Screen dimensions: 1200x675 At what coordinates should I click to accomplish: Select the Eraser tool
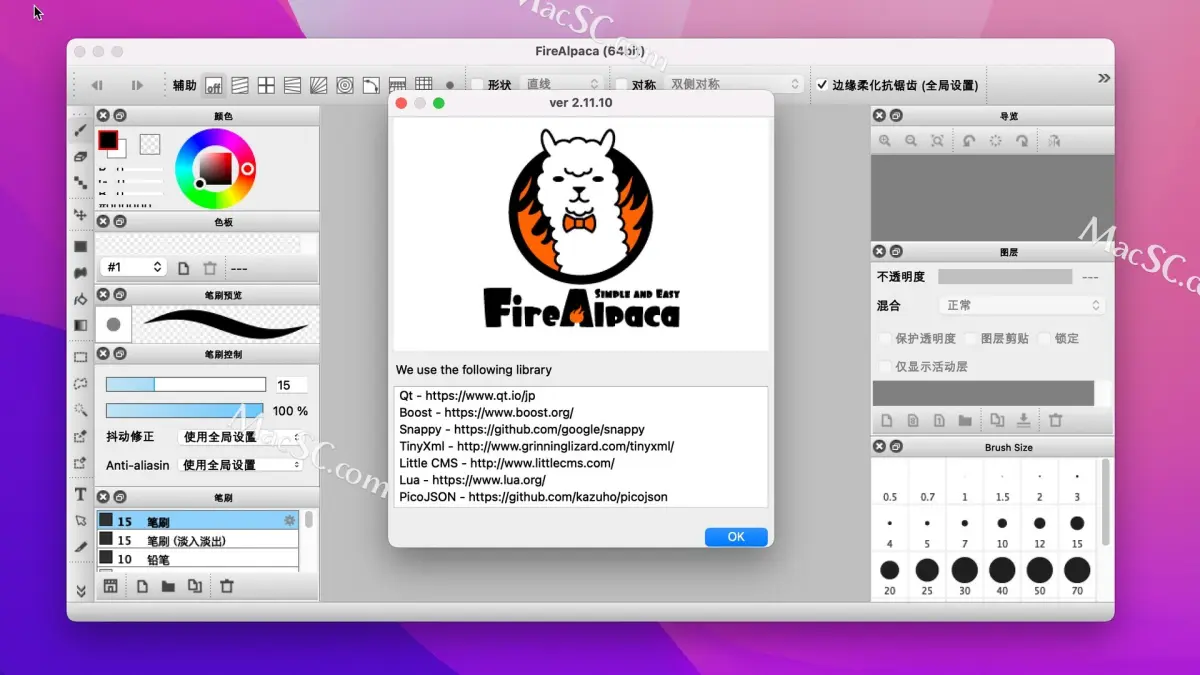[81, 157]
